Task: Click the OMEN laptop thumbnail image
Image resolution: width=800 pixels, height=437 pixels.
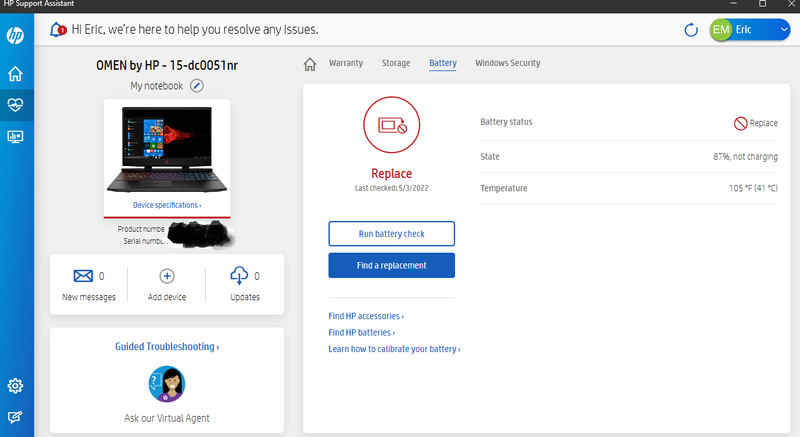Action: (167, 150)
